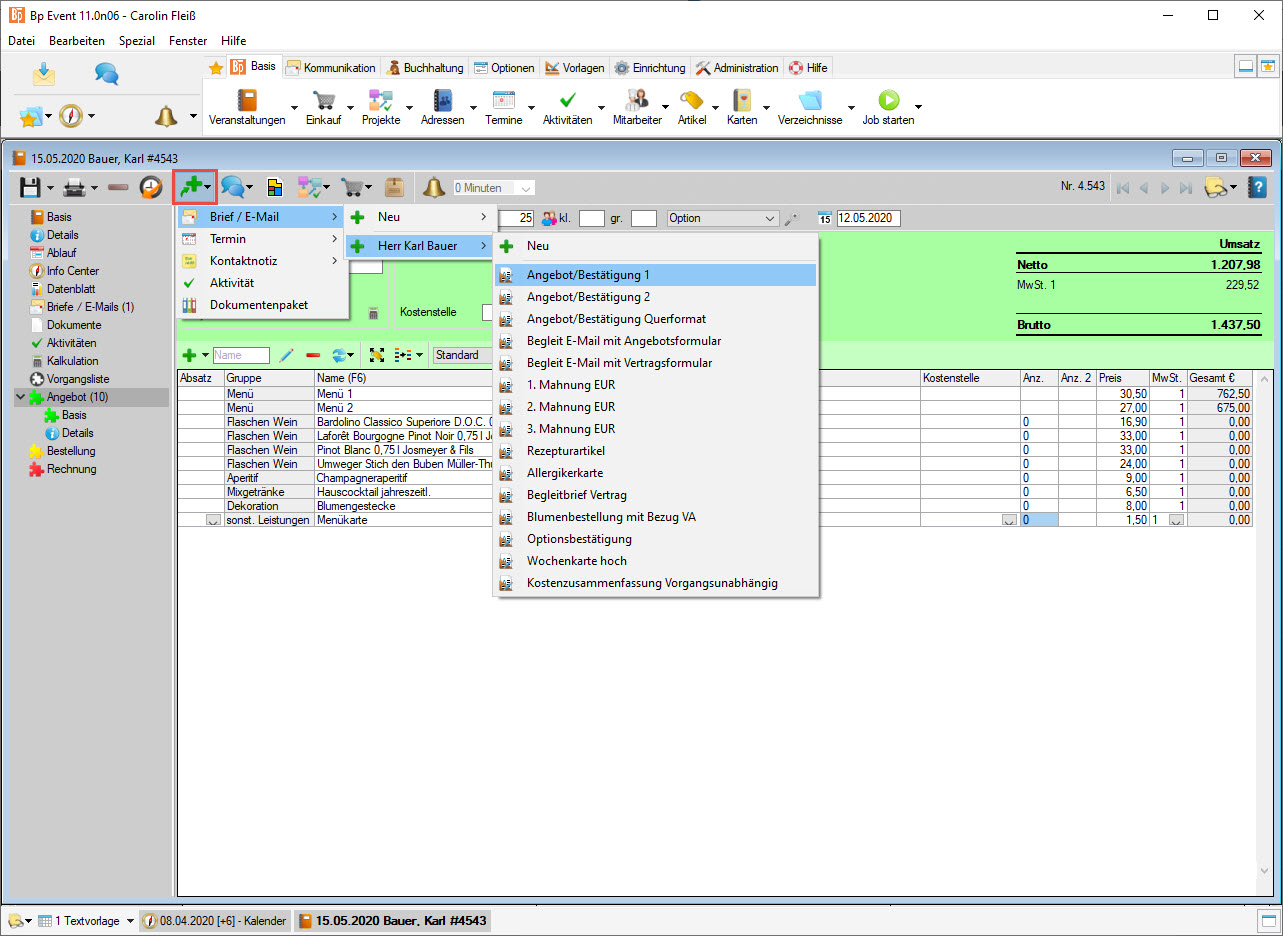
Task: Expand the Standard view dropdown
Action: tap(465, 355)
